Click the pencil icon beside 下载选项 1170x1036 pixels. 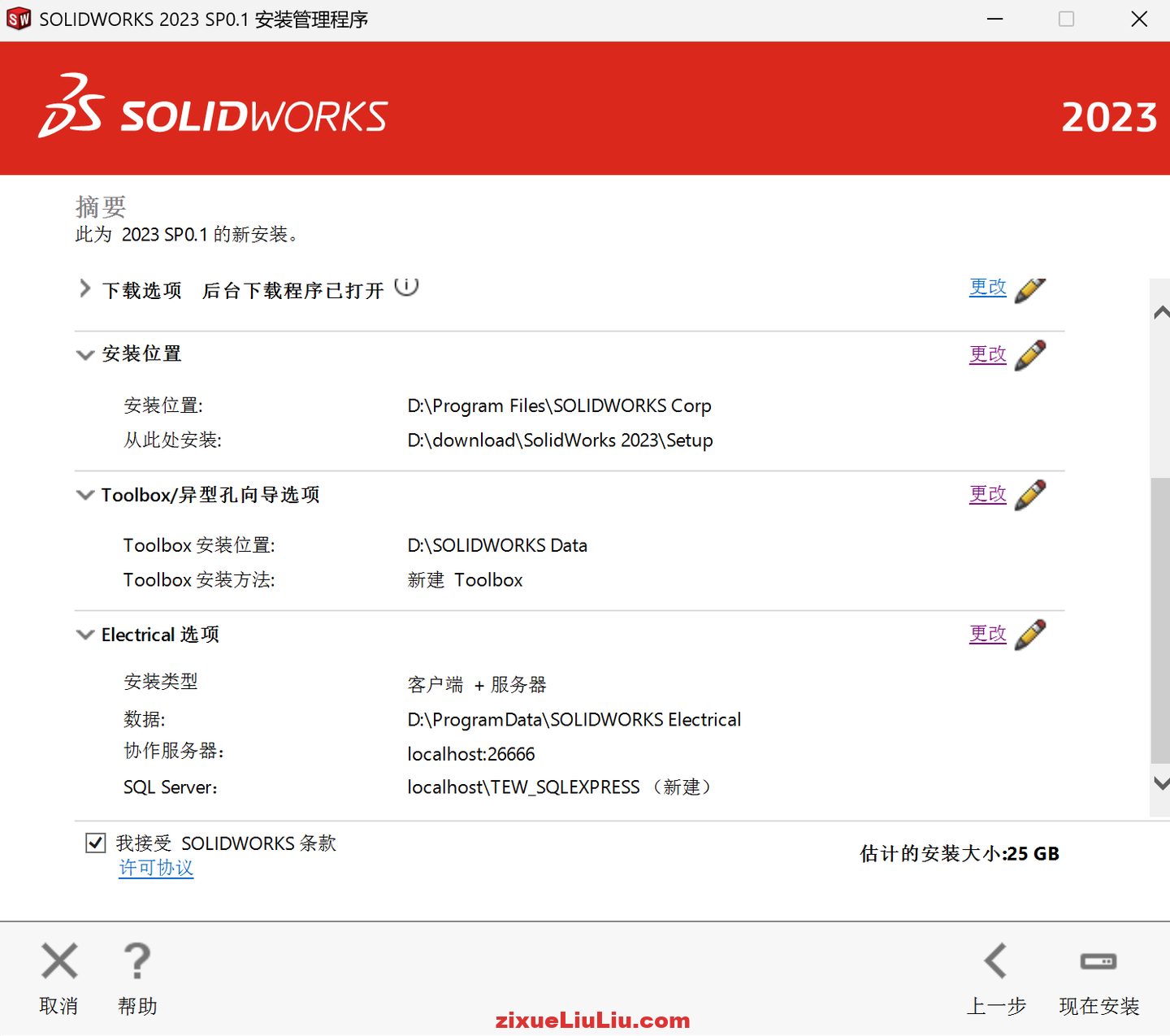[1030, 289]
